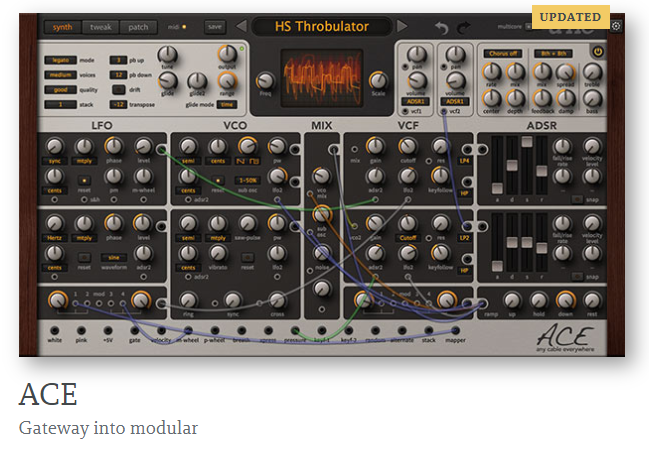
Task: Click the midi activity indicator
Action: (184, 27)
